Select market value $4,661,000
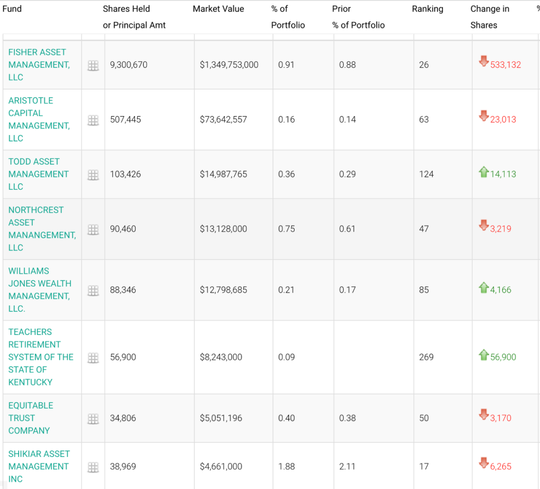 click(221, 467)
